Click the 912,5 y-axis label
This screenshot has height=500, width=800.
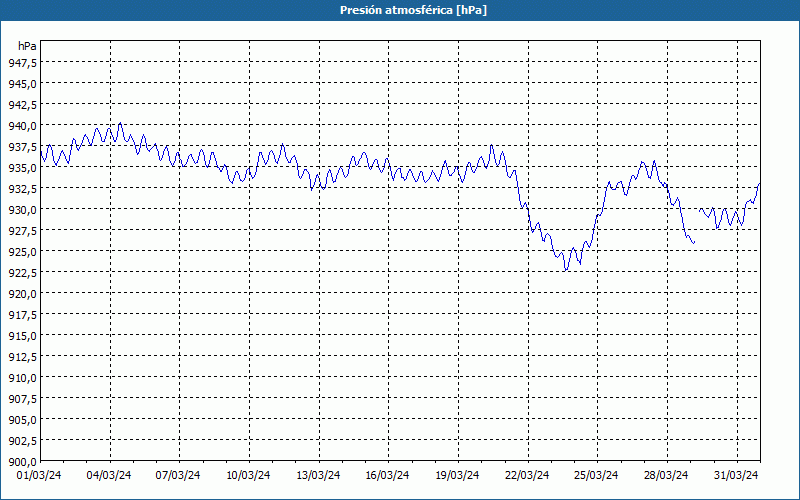click(x=22, y=357)
